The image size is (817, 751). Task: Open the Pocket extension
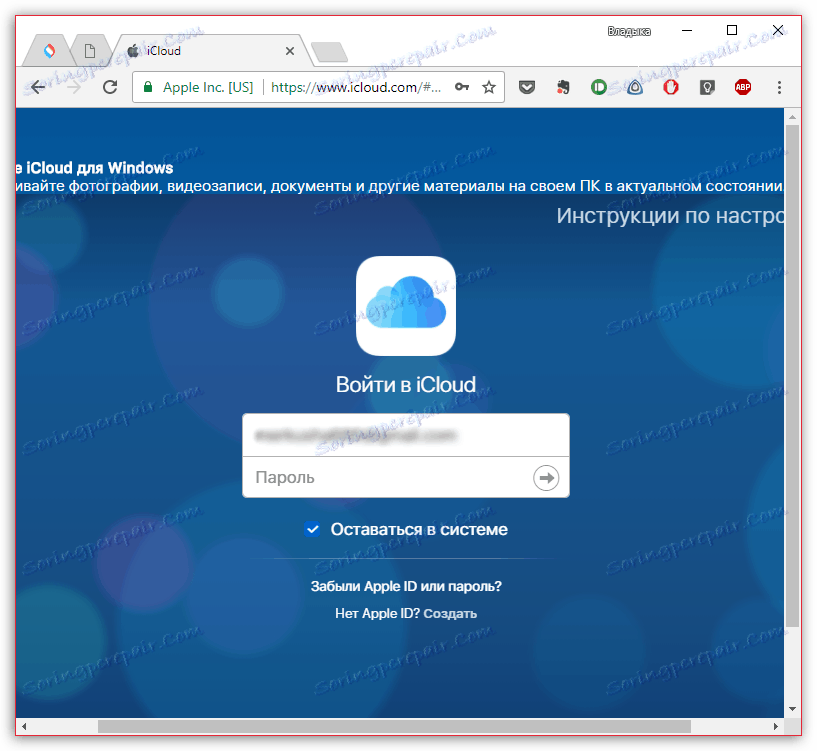(x=527, y=87)
